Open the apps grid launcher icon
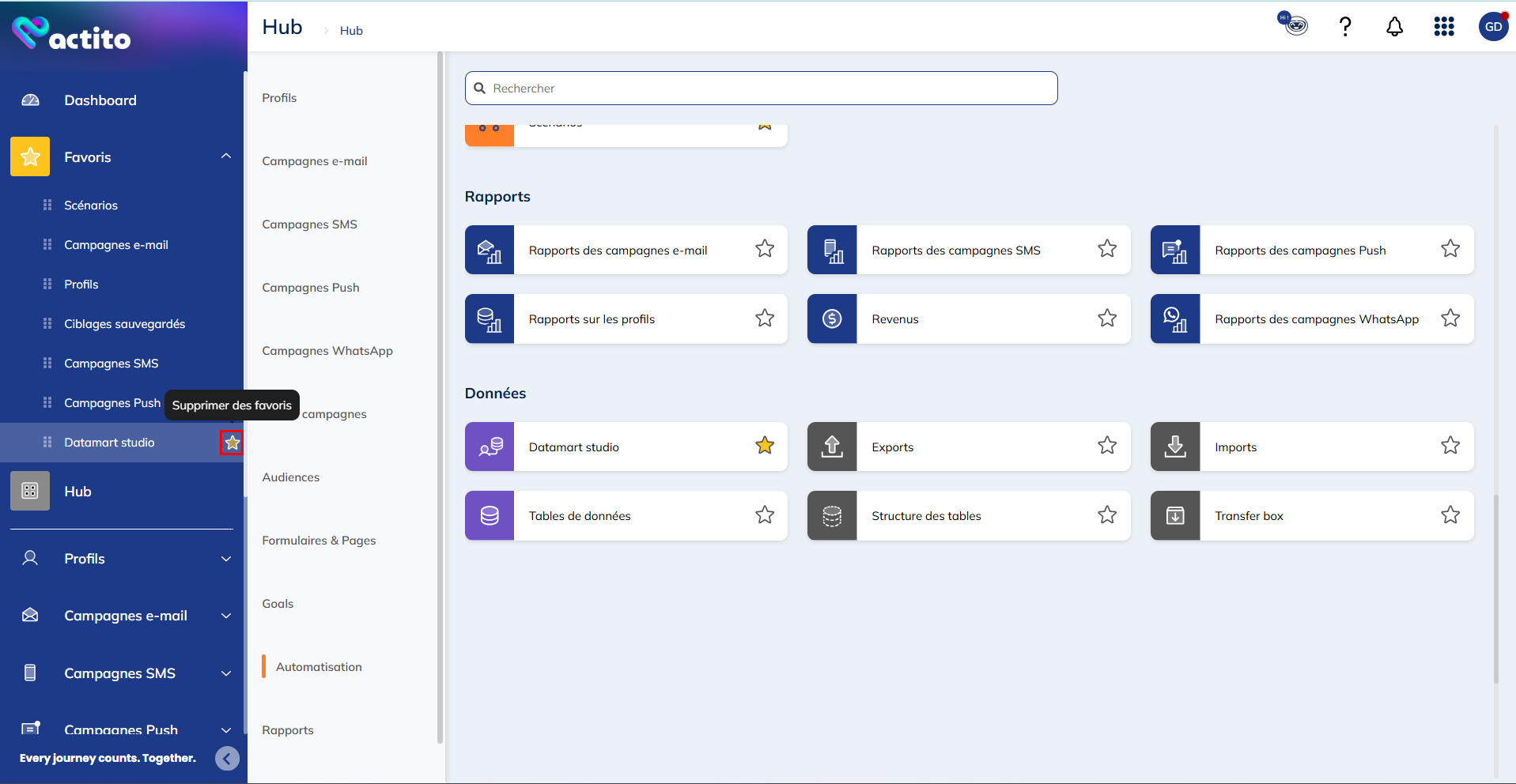 pyautogui.click(x=1443, y=27)
